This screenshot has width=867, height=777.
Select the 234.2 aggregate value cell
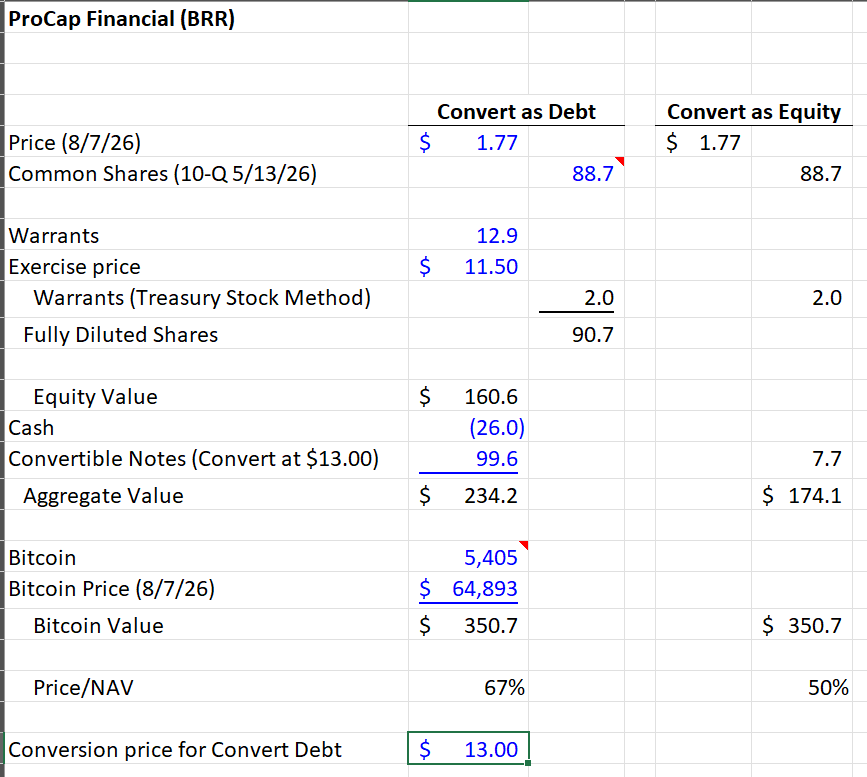tap(468, 496)
